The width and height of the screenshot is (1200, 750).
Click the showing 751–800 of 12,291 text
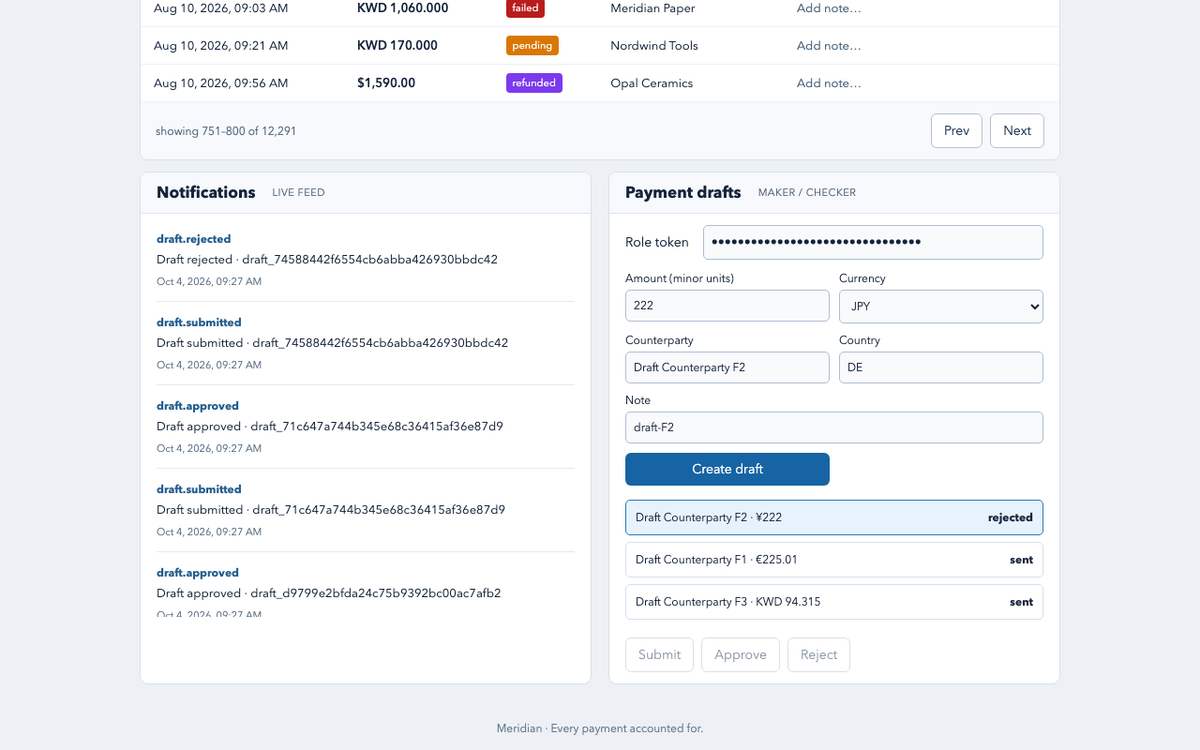[x=226, y=131]
